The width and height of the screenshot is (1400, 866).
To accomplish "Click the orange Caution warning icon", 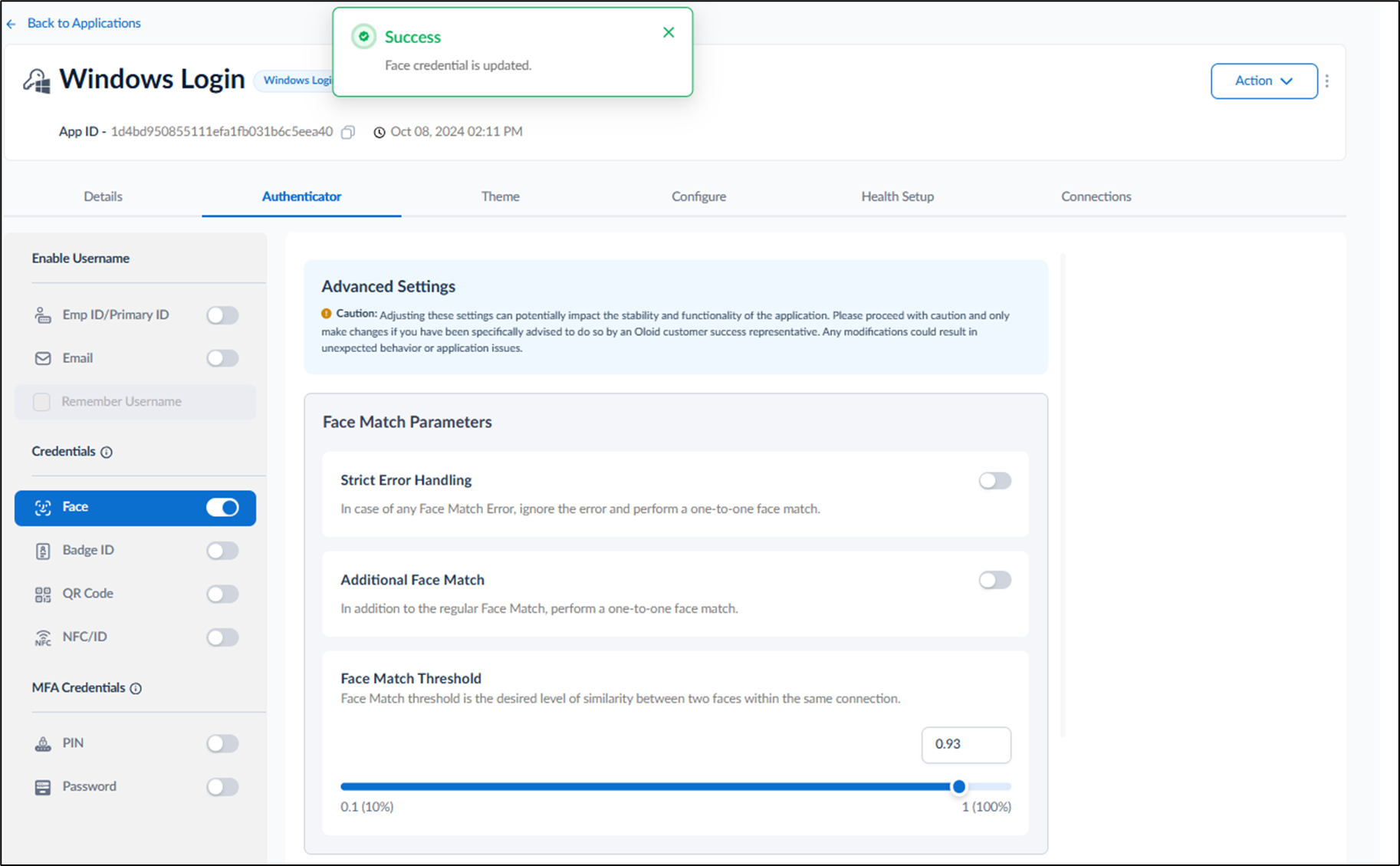I will pyautogui.click(x=327, y=314).
